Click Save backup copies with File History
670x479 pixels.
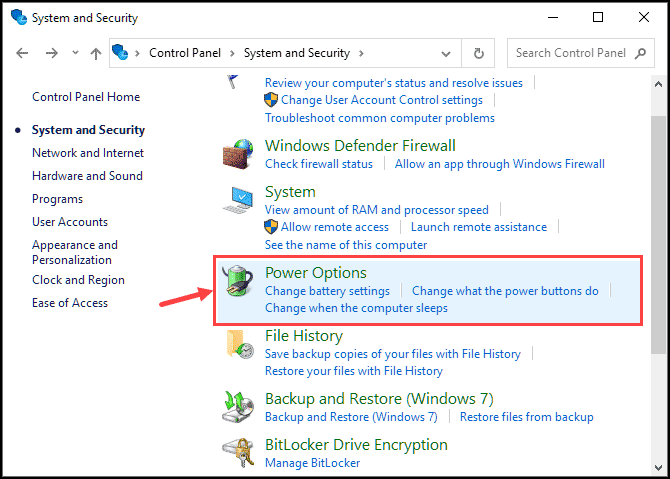pos(393,354)
